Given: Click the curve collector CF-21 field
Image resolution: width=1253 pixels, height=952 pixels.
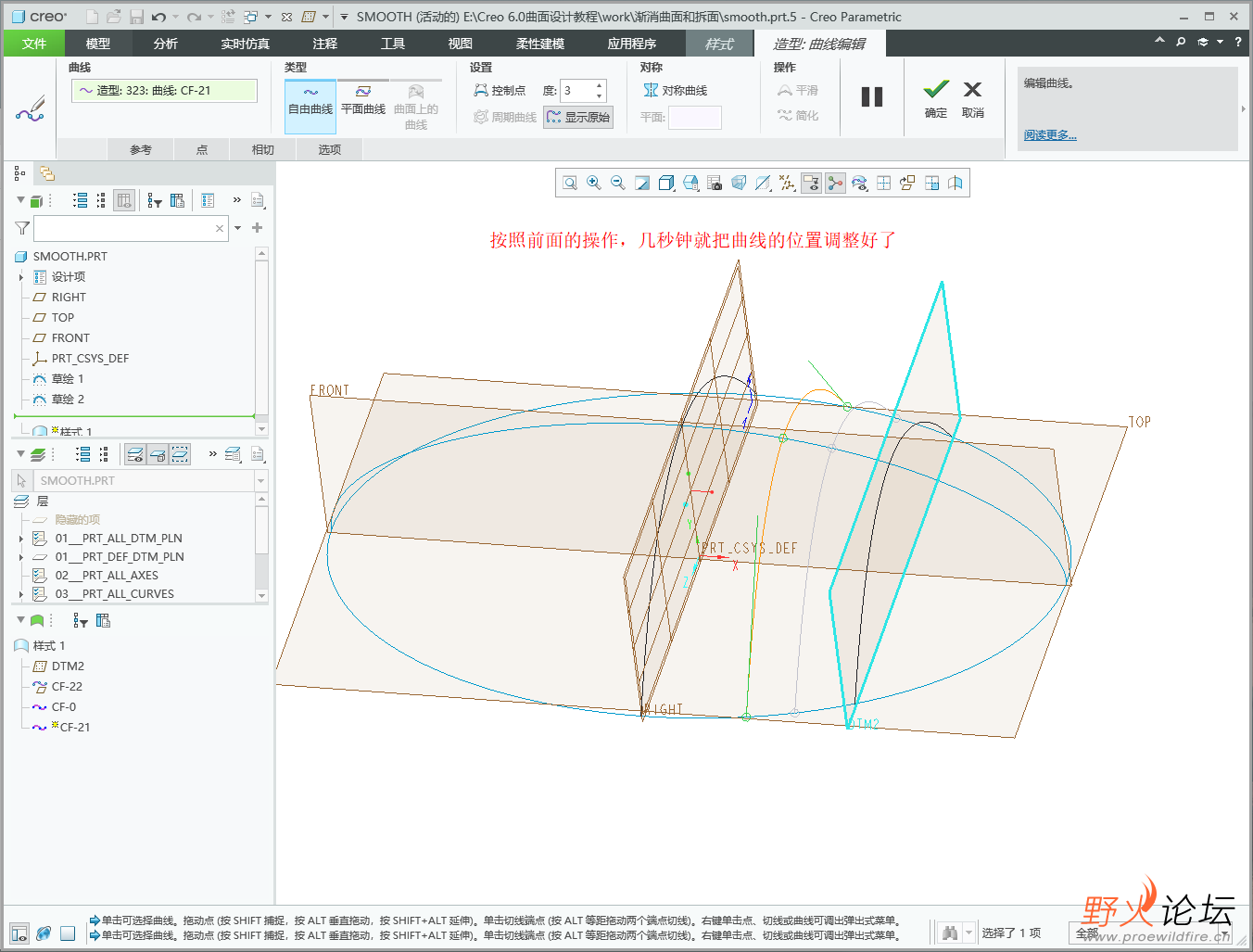Looking at the screenshot, I should (x=164, y=90).
